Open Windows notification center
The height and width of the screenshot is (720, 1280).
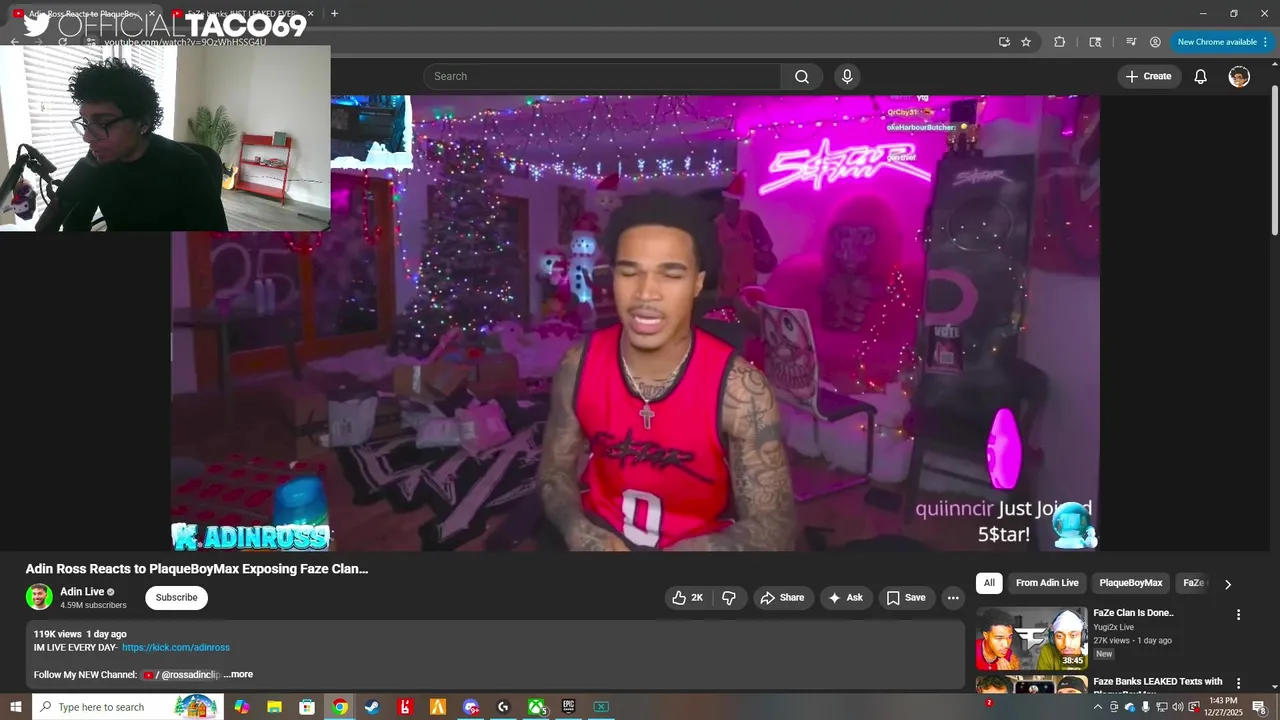tap(1259, 707)
